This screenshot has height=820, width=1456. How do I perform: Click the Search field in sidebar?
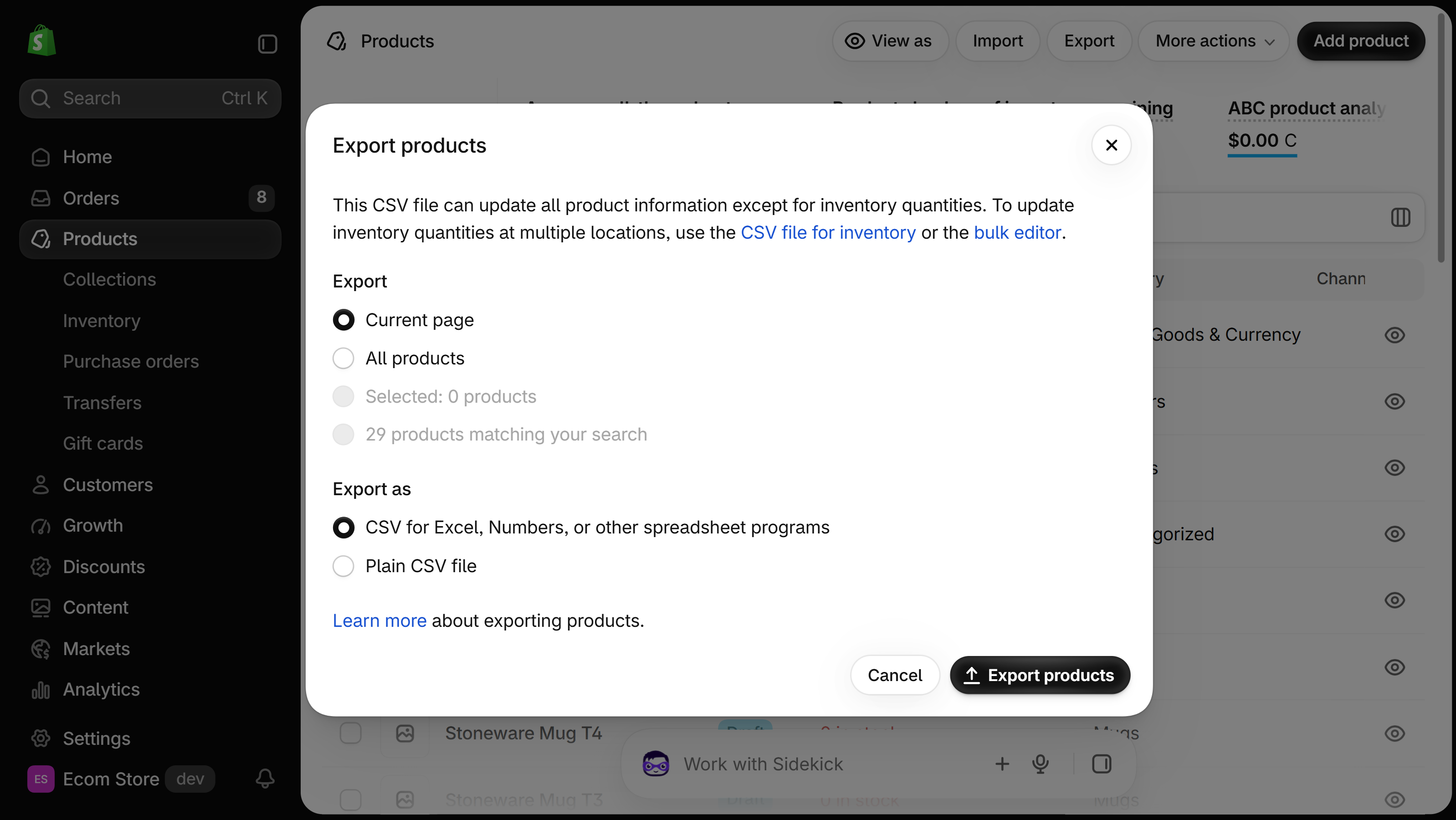(150, 98)
